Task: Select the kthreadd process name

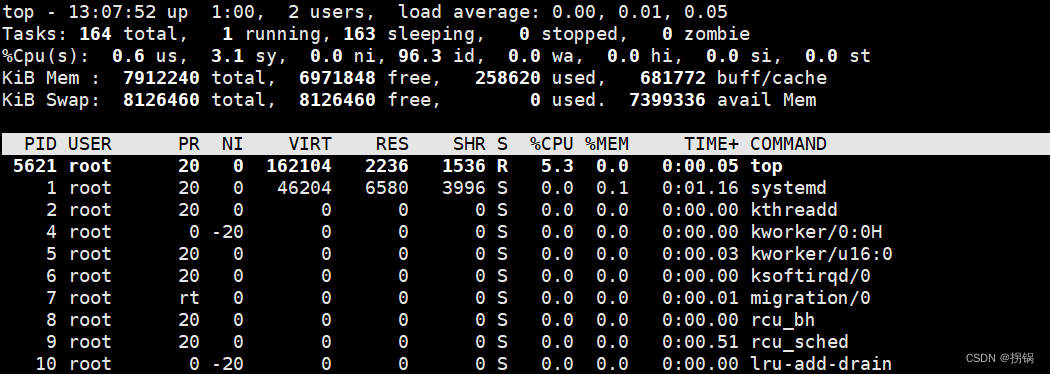Action: tap(794, 210)
